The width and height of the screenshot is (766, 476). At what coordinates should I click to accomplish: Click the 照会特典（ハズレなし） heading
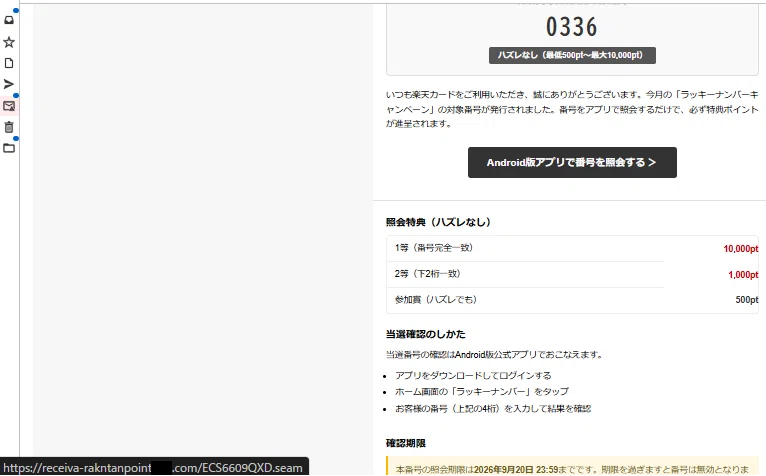[x=438, y=222]
